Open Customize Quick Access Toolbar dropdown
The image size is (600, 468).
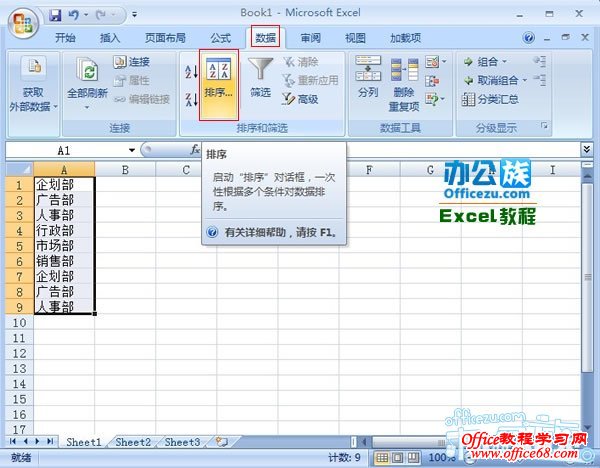point(135,15)
